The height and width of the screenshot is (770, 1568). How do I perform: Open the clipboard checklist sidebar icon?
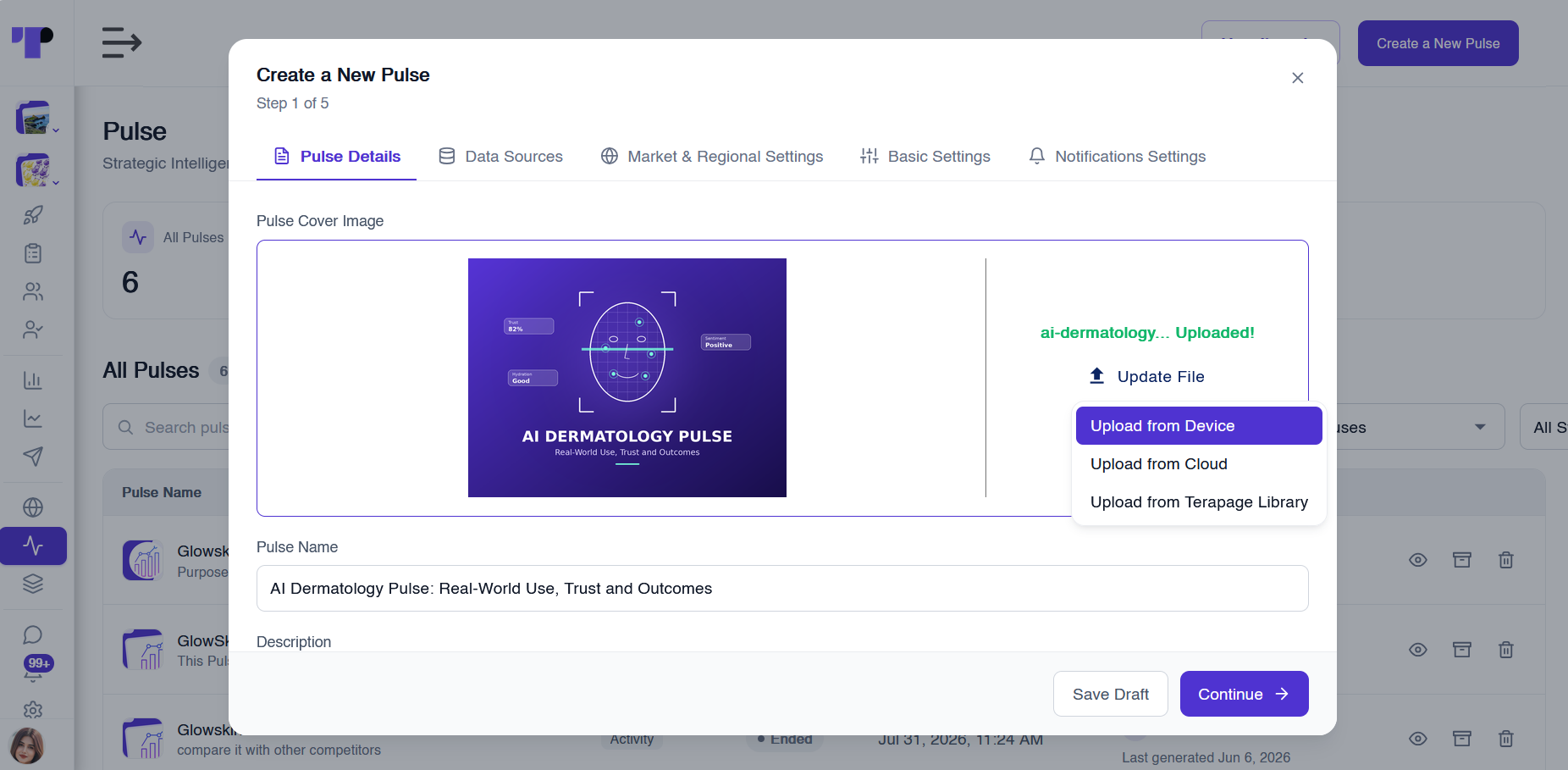[33, 253]
